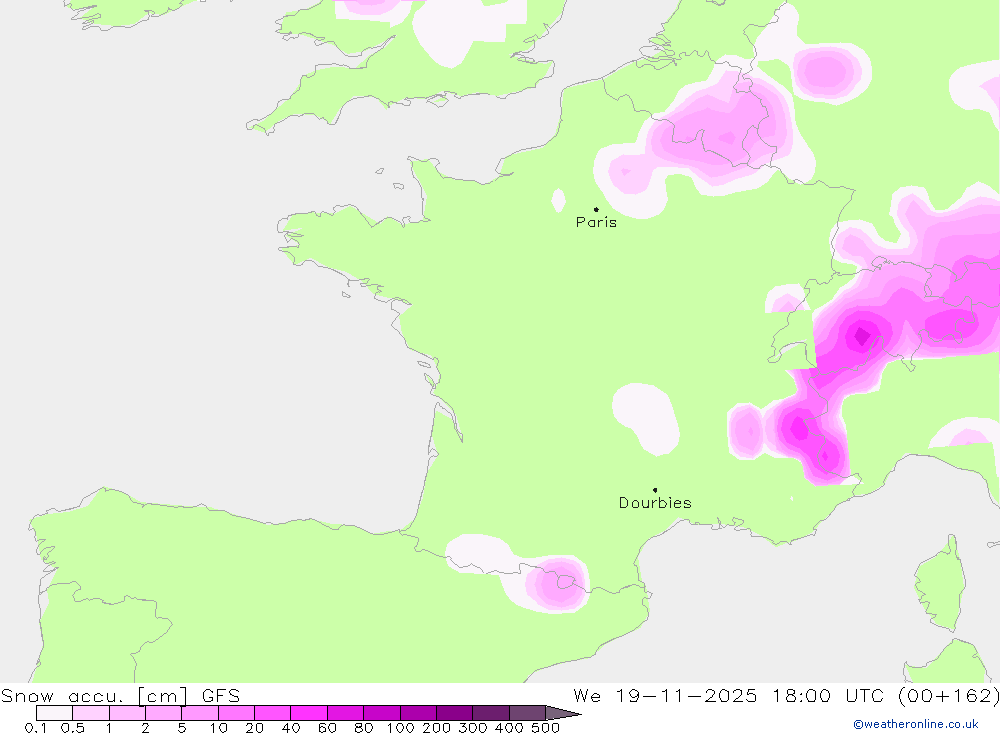The width and height of the screenshot is (1000, 733).
Task: Click the Dourbies location dot marker
Action: (655, 490)
